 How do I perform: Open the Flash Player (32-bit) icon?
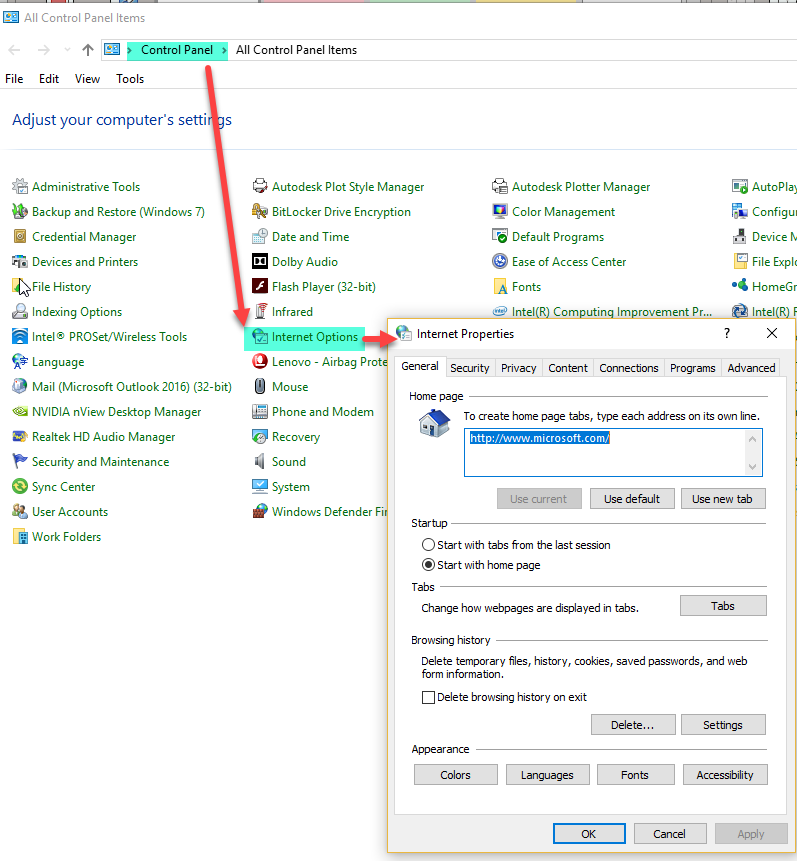(x=260, y=287)
